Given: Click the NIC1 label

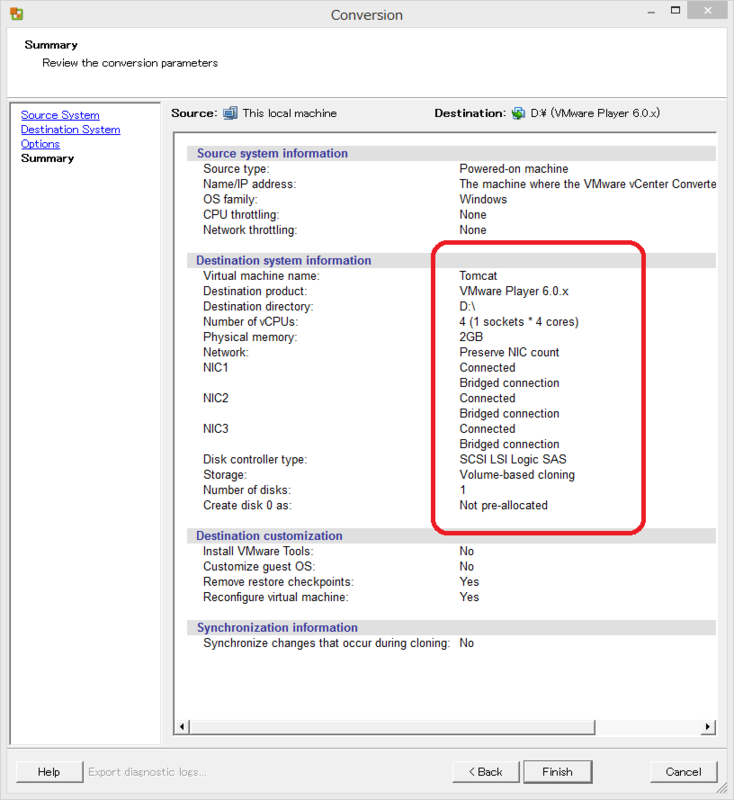Looking at the screenshot, I should (216, 367).
